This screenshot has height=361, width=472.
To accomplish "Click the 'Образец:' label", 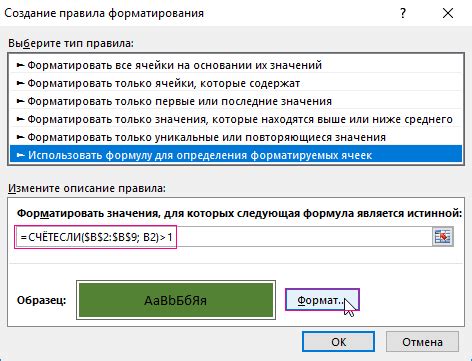I will pyautogui.click(x=42, y=300).
